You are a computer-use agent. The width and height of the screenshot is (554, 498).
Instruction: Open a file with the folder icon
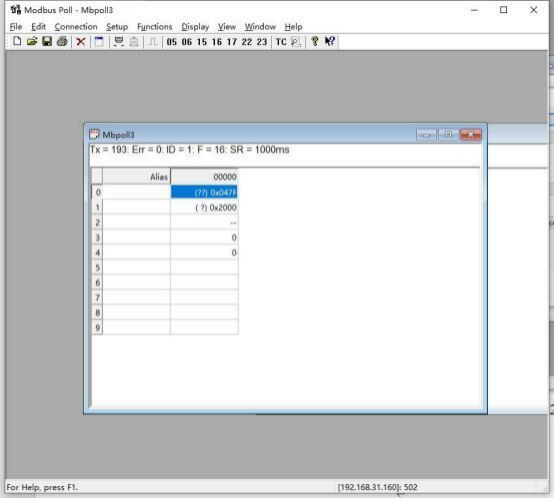[x=32, y=41]
